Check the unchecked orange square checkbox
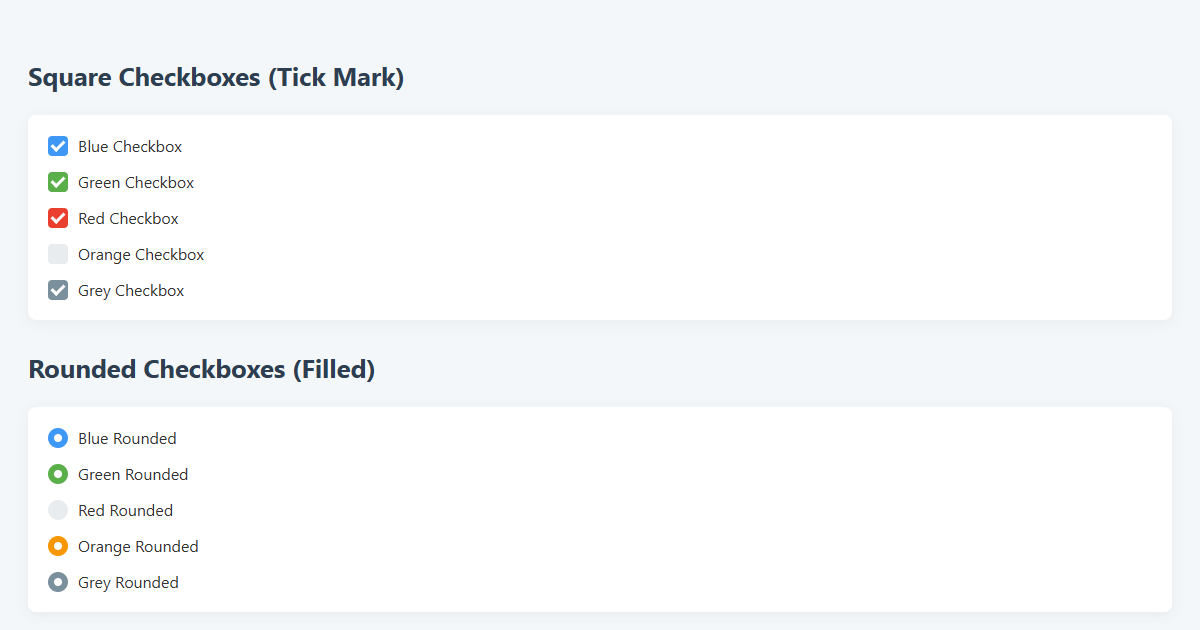 (x=58, y=255)
